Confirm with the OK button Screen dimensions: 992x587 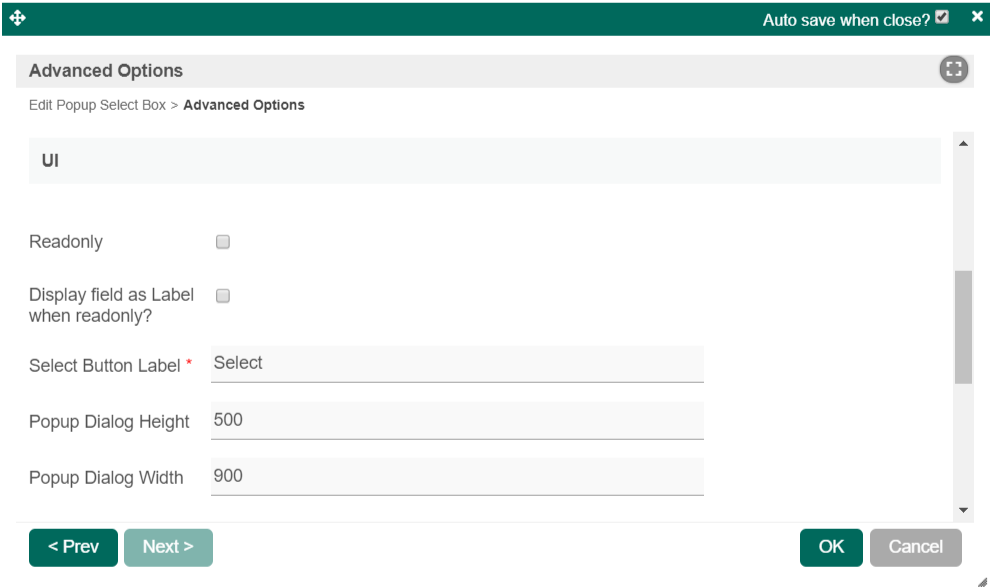[831, 547]
